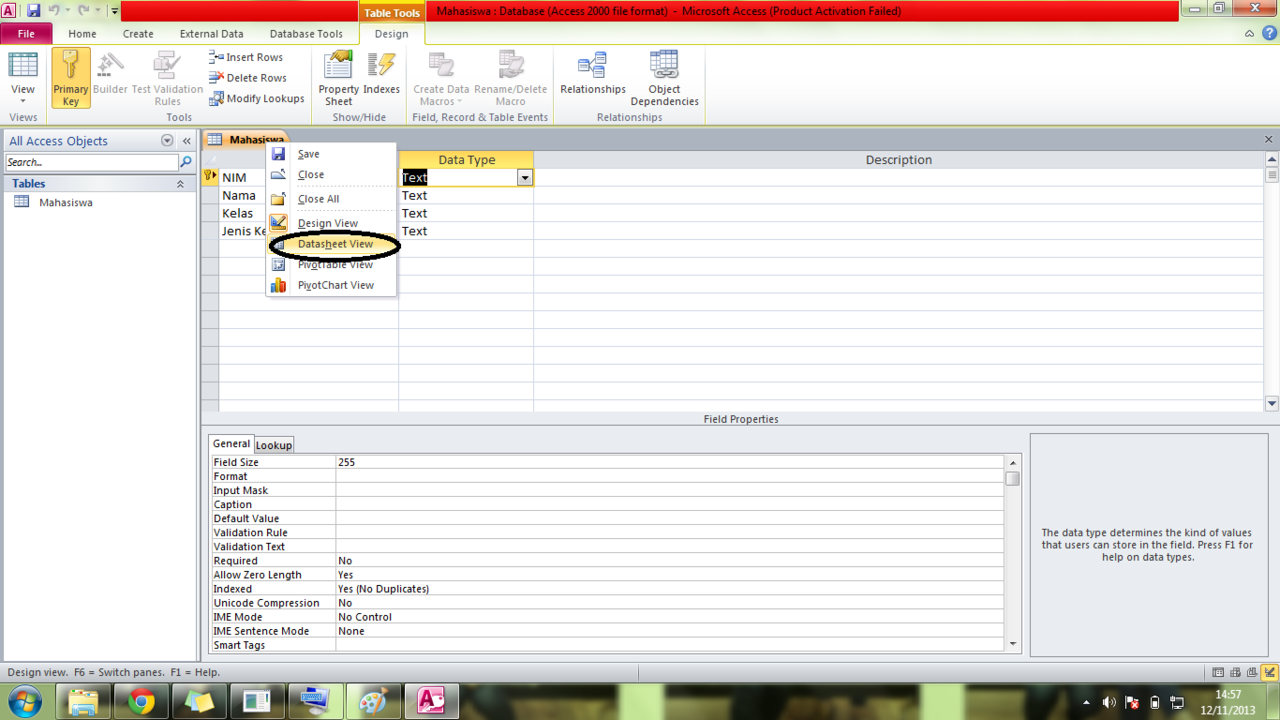Viewport: 1280px width, 720px height.
Task: Choose PivotChart View in context menu
Action: click(331, 285)
